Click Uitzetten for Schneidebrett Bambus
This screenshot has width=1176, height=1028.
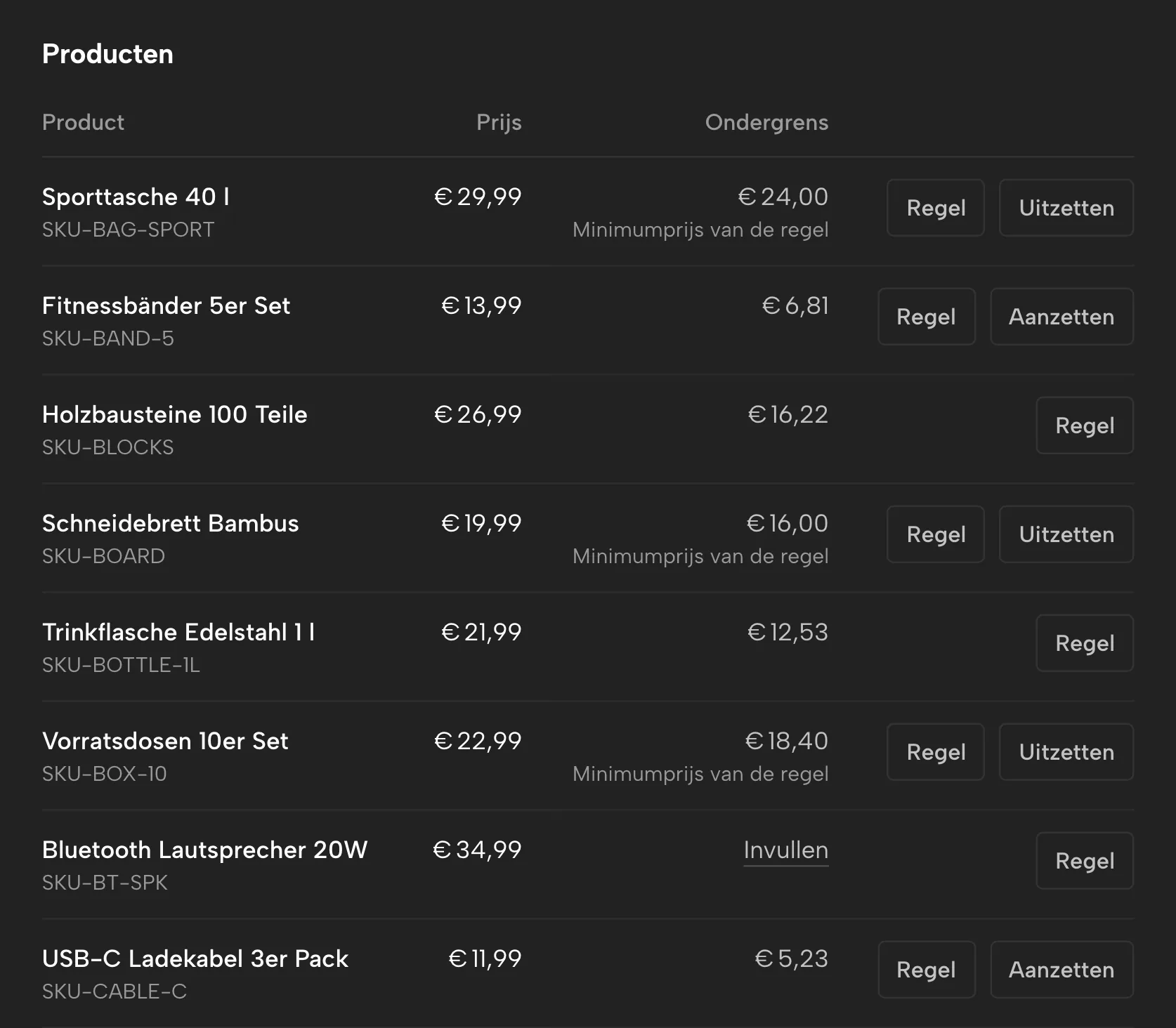coord(1066,534)
